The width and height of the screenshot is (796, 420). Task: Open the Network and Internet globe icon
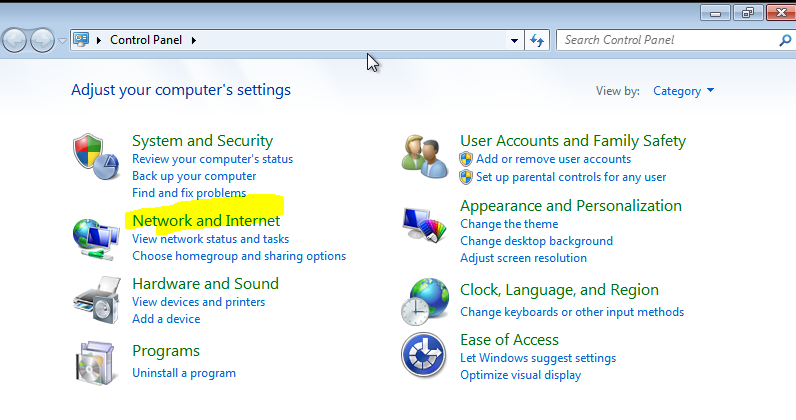96,240
